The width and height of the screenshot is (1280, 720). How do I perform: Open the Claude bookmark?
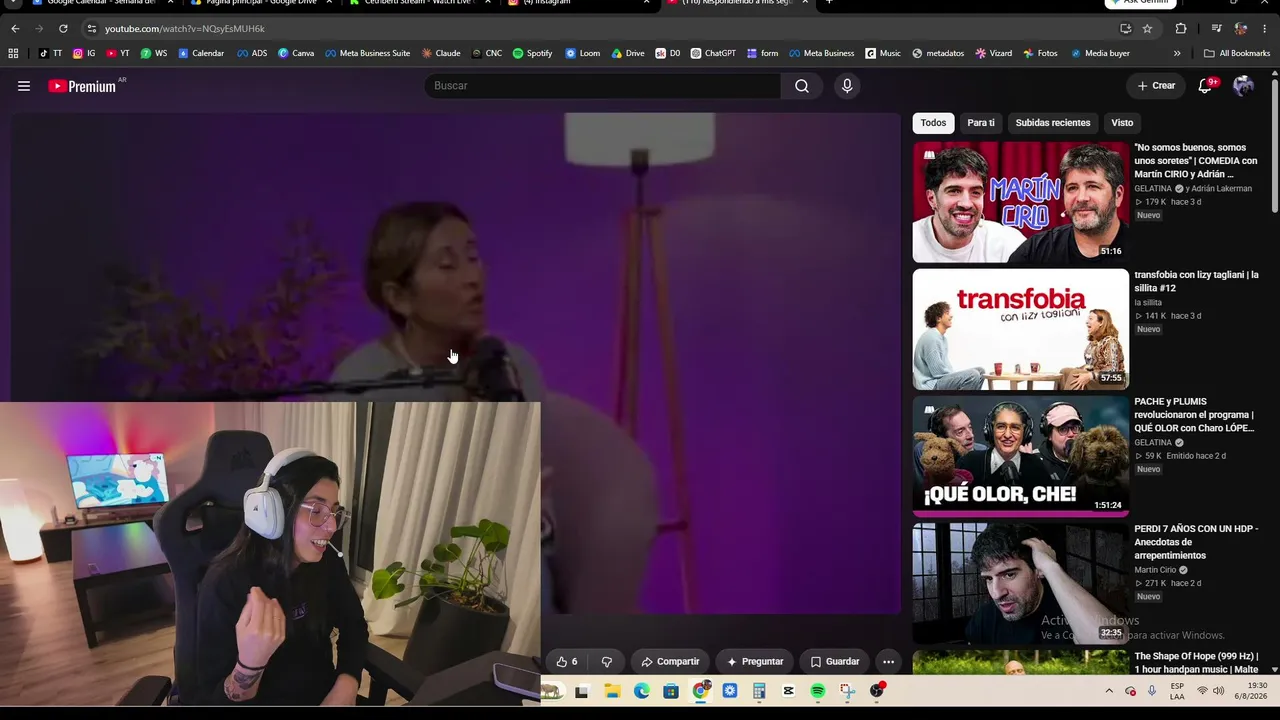(x=441, y=53)
